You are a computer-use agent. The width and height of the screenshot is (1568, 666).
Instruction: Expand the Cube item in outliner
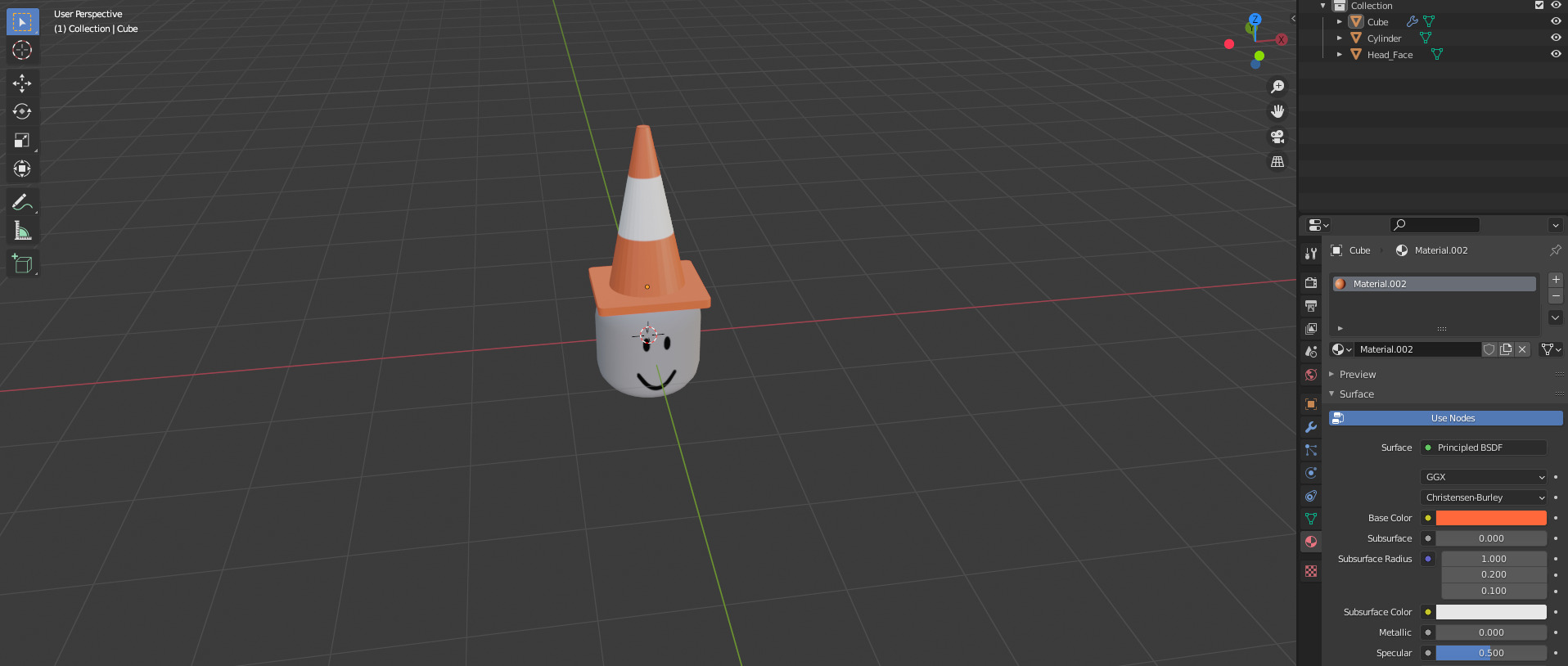pyautogui.click(x=1340, y=22)
